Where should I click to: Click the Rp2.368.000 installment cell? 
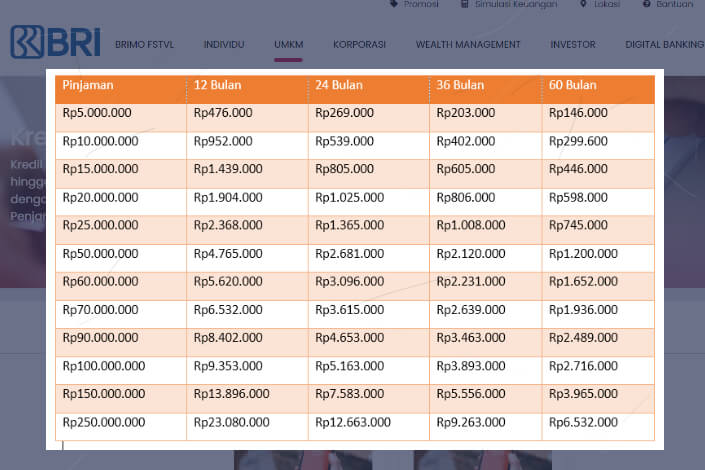(247, 230)
